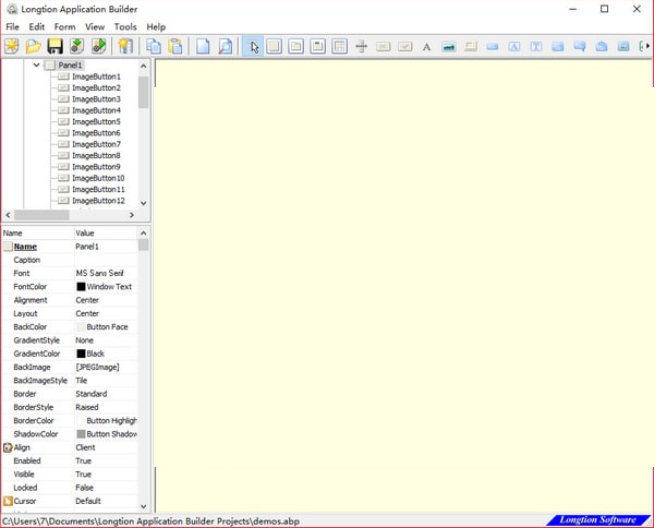
Task: Select the image picture component tool
Action: (x=448, y=46)
